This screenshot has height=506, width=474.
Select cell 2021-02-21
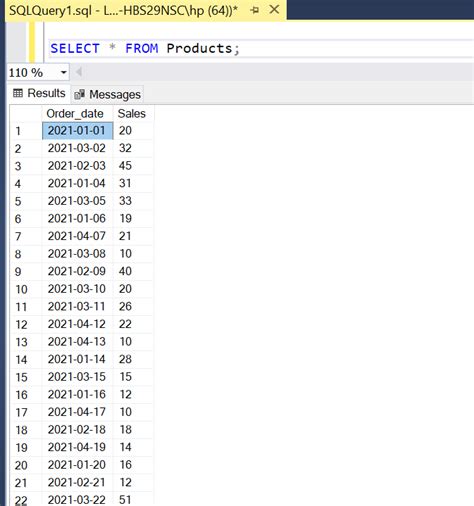point(77,482)
